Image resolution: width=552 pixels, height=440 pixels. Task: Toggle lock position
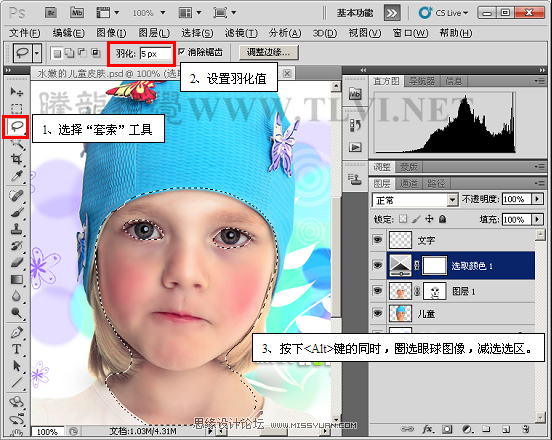(x=429, y=219)
